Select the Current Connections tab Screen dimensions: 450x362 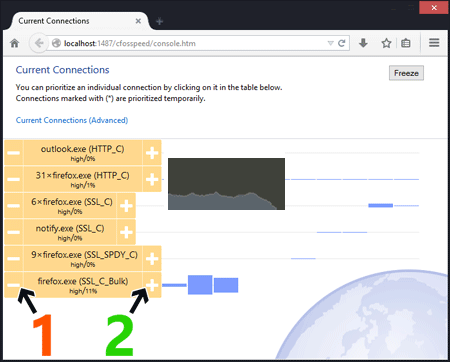78,21
